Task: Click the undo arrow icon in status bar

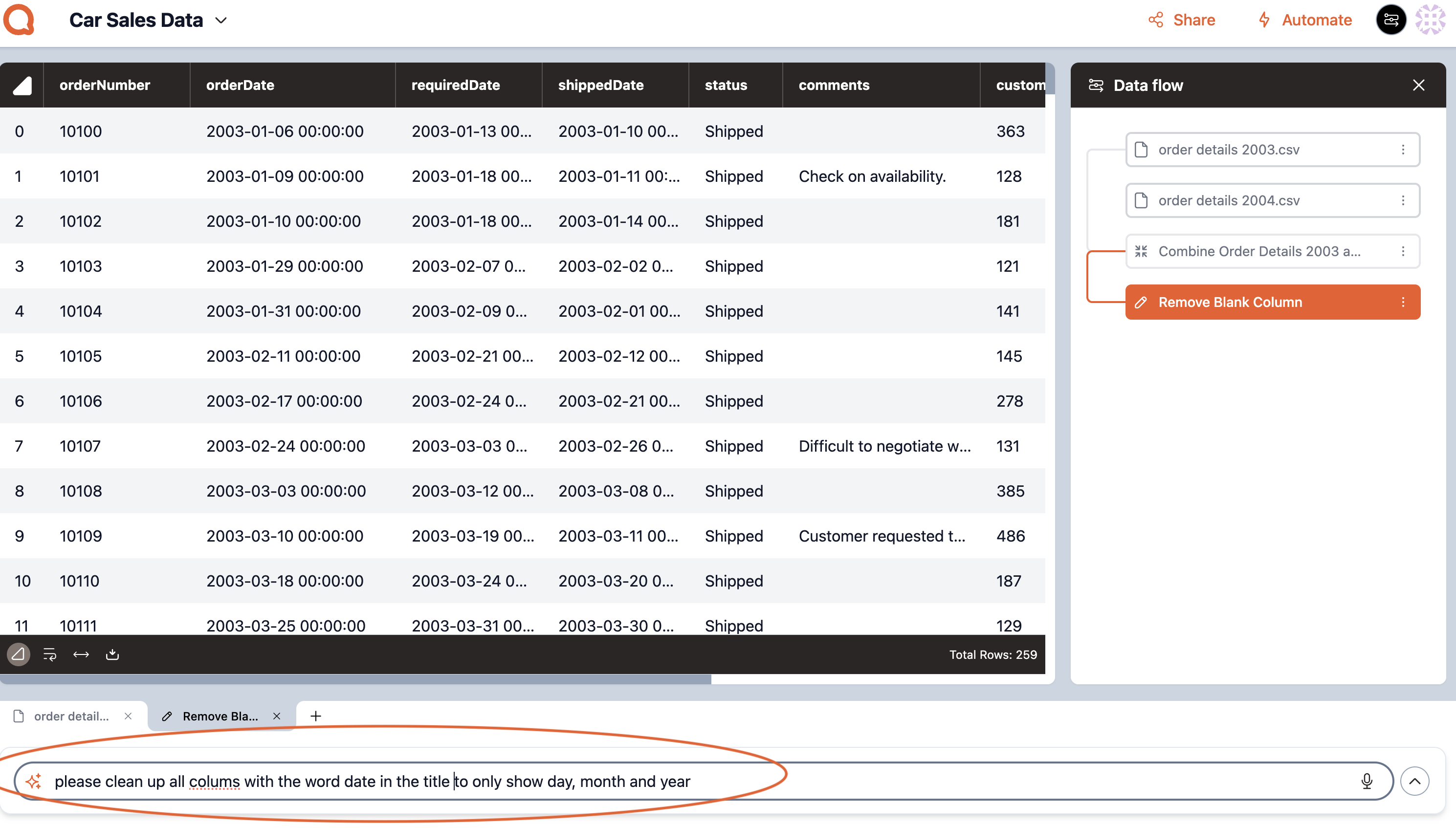Action: [x=48, y=654]
